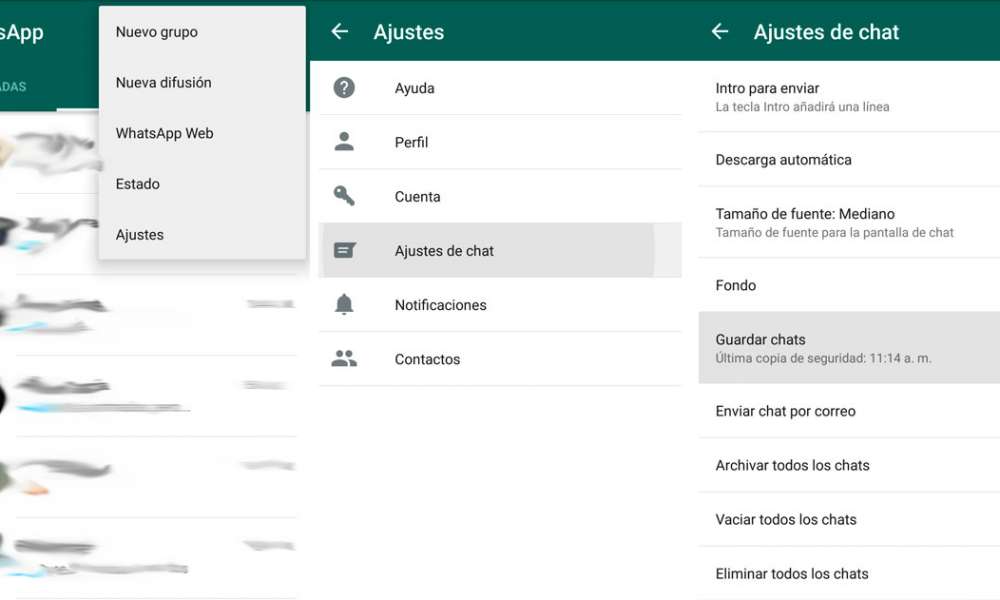Open Ajustes from the overflow menu
The height and width of the screenshot is (600, 1000).
tap(202, 235)
